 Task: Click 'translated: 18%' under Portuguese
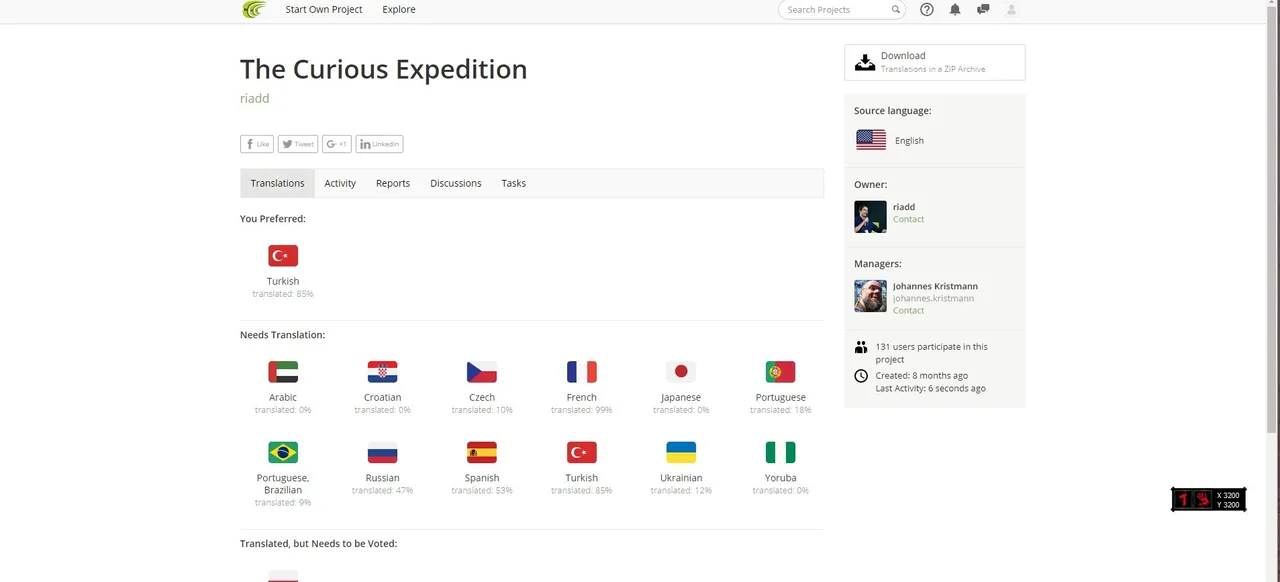coord(780,410)
